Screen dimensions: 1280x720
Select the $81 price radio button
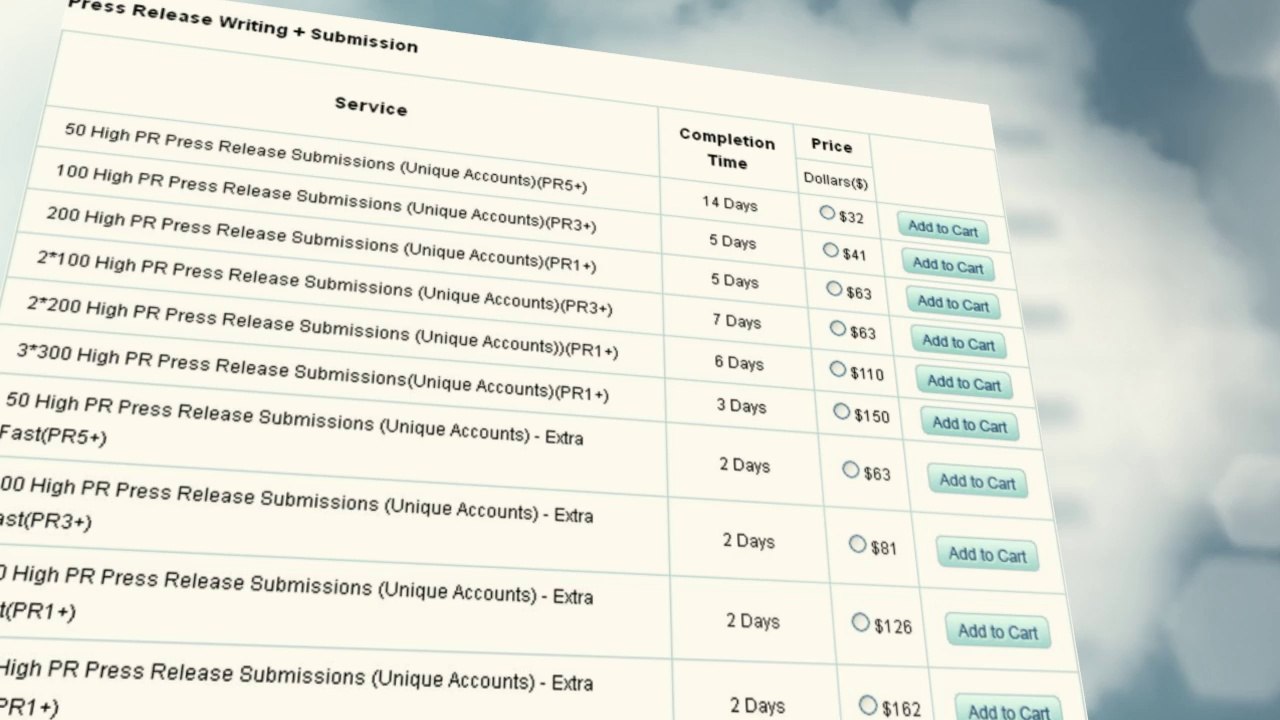pyautogui.click(x=858, y=544)
